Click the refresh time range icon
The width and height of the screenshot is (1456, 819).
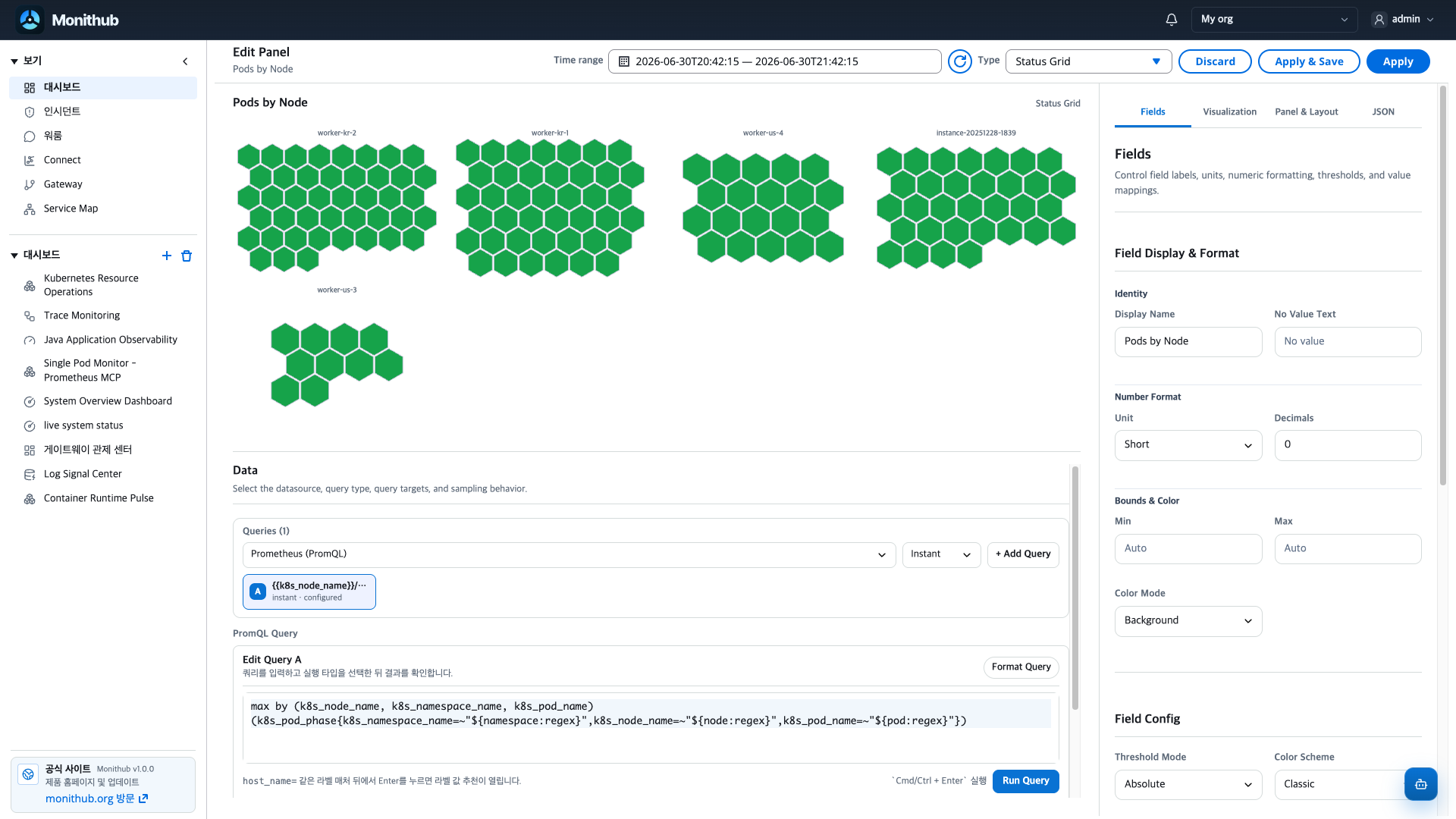pos(960,61)
